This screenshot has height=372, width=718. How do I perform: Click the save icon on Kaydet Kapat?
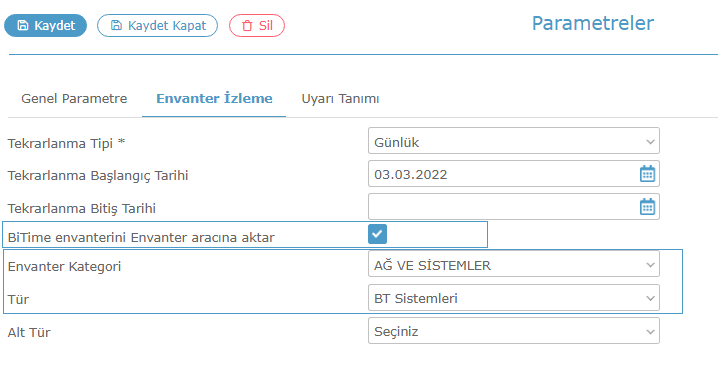(x=116, y=25)
